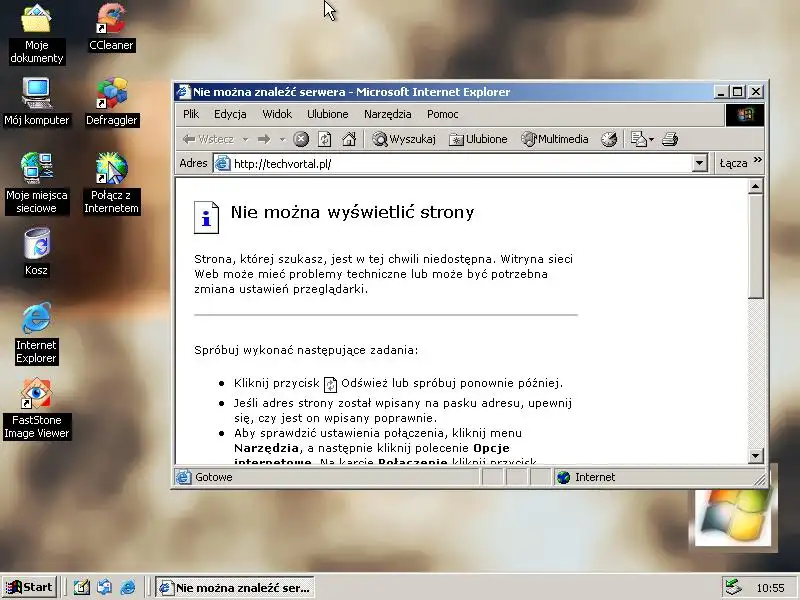The height and width of the screenshot is (600, 800).
Task: Open the Plik menu
Action: [x=191, y=114]
